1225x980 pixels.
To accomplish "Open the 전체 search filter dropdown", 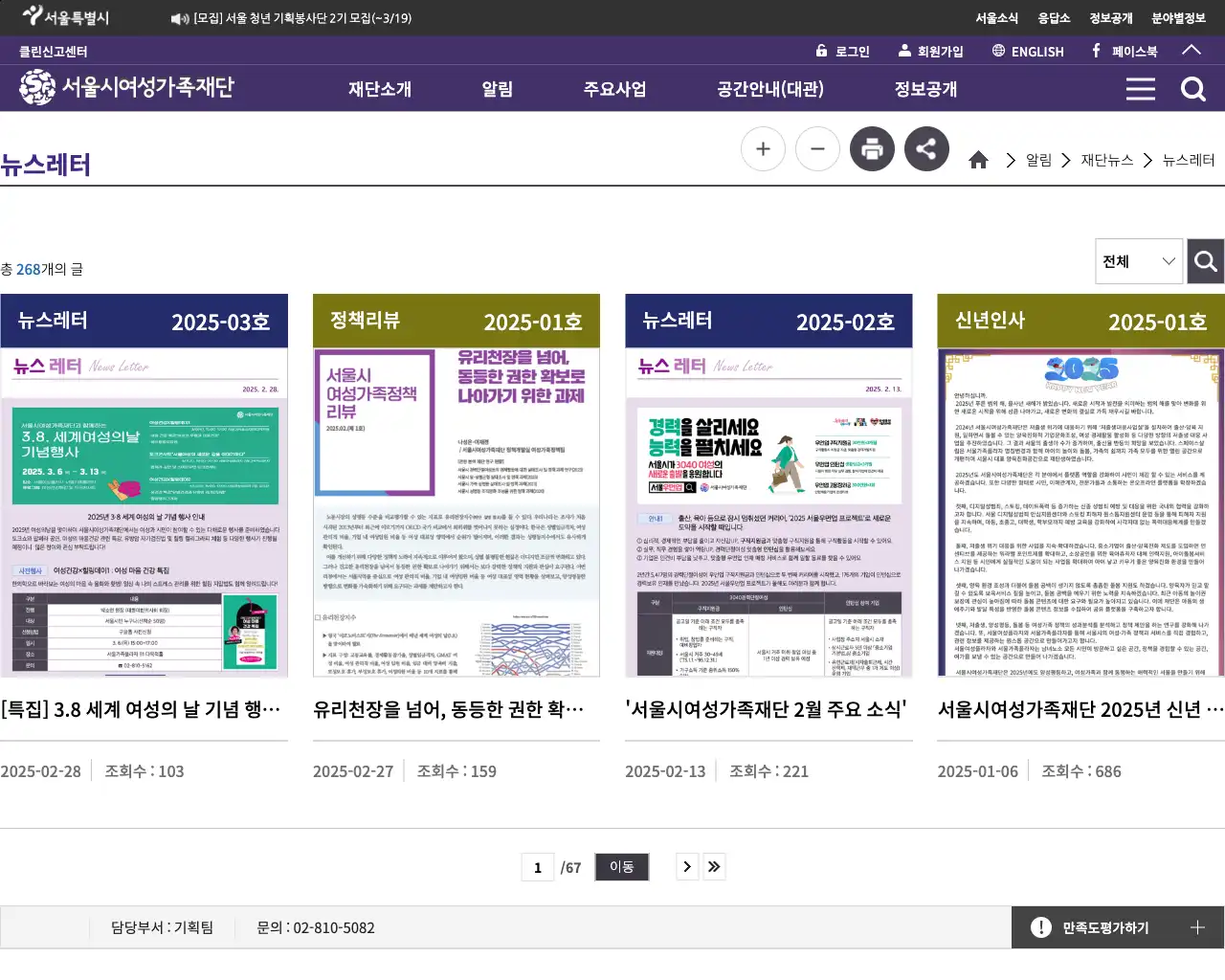I will tap(1139, 260).
